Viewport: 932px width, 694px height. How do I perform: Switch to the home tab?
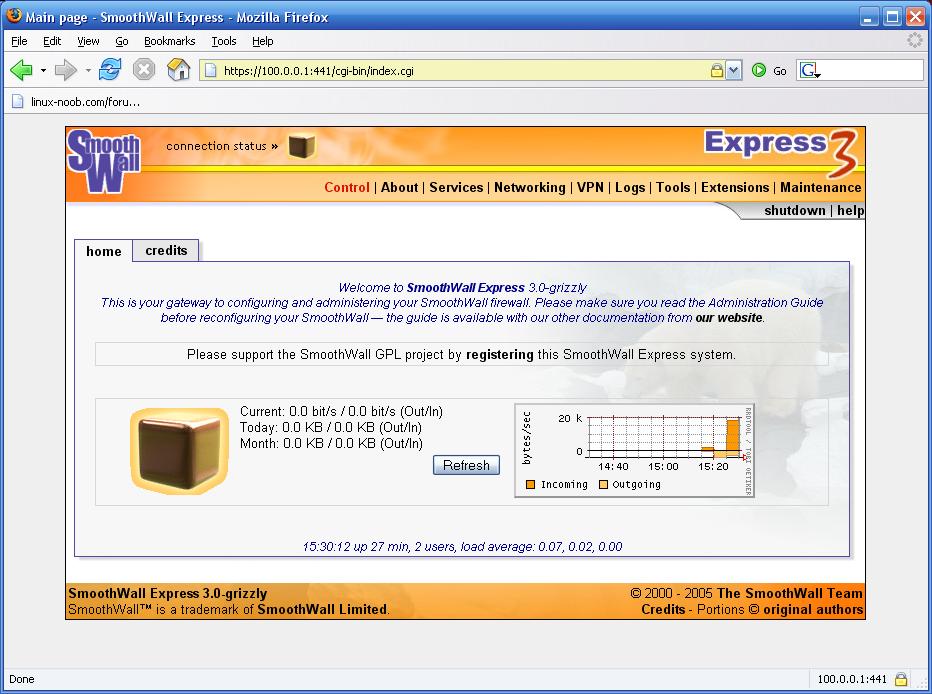pyautogui.click(x=103, y=251)
